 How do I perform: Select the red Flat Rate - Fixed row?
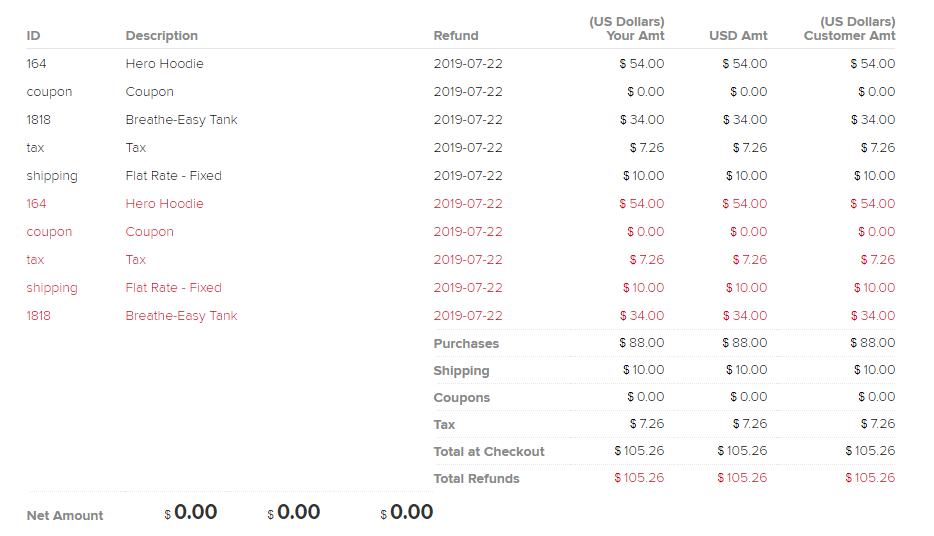click(460, 288)
